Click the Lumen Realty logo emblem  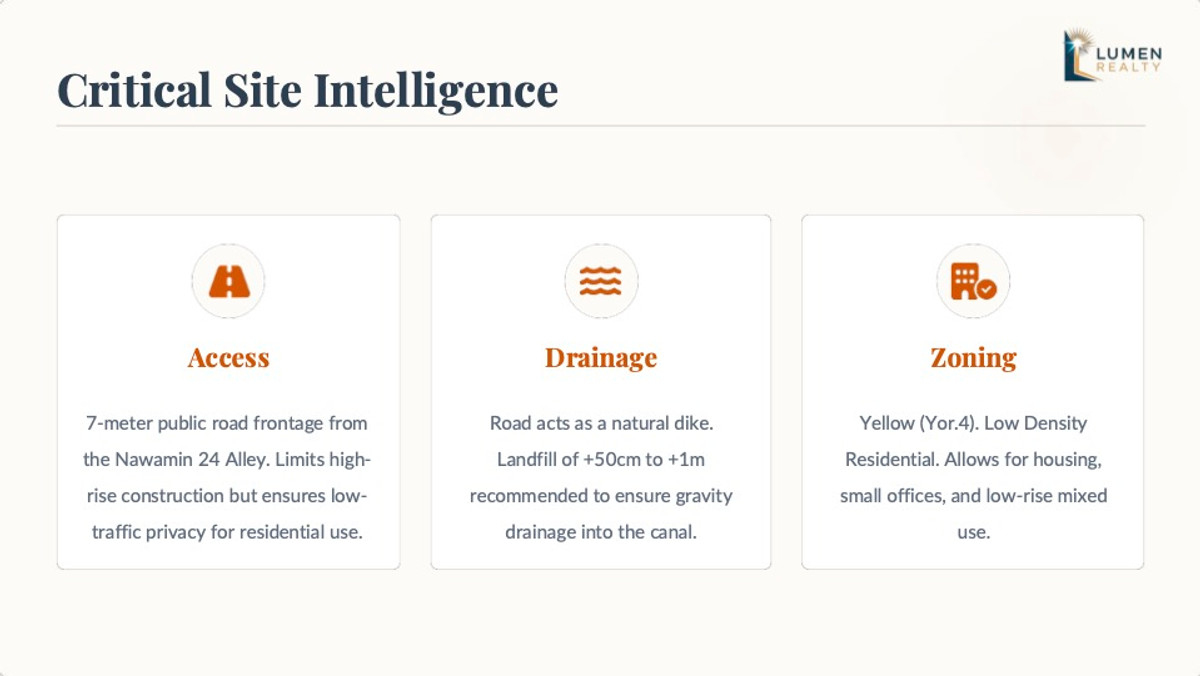[x=1079, y=55]
